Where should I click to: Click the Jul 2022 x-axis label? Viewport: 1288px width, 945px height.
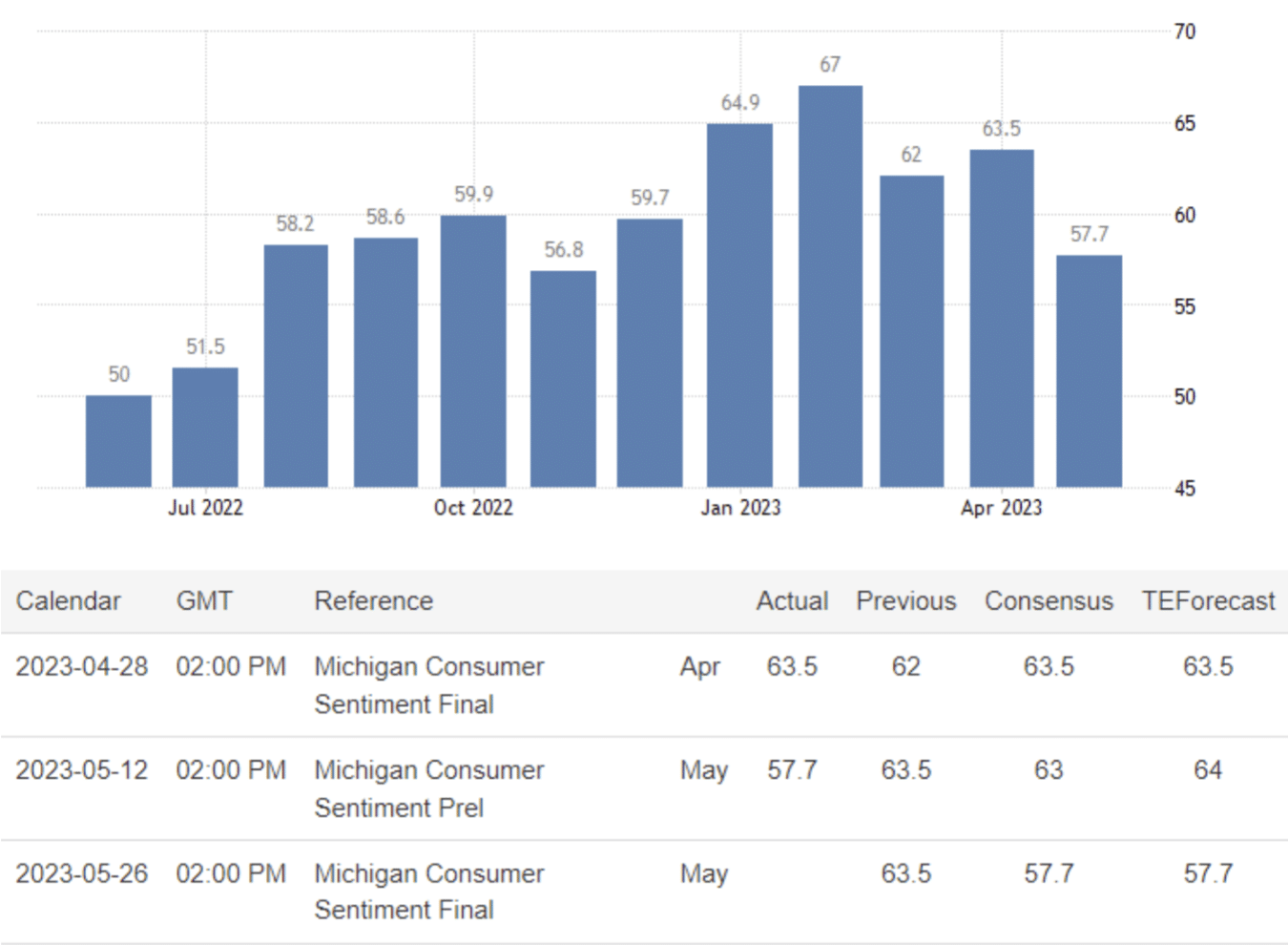205,508
